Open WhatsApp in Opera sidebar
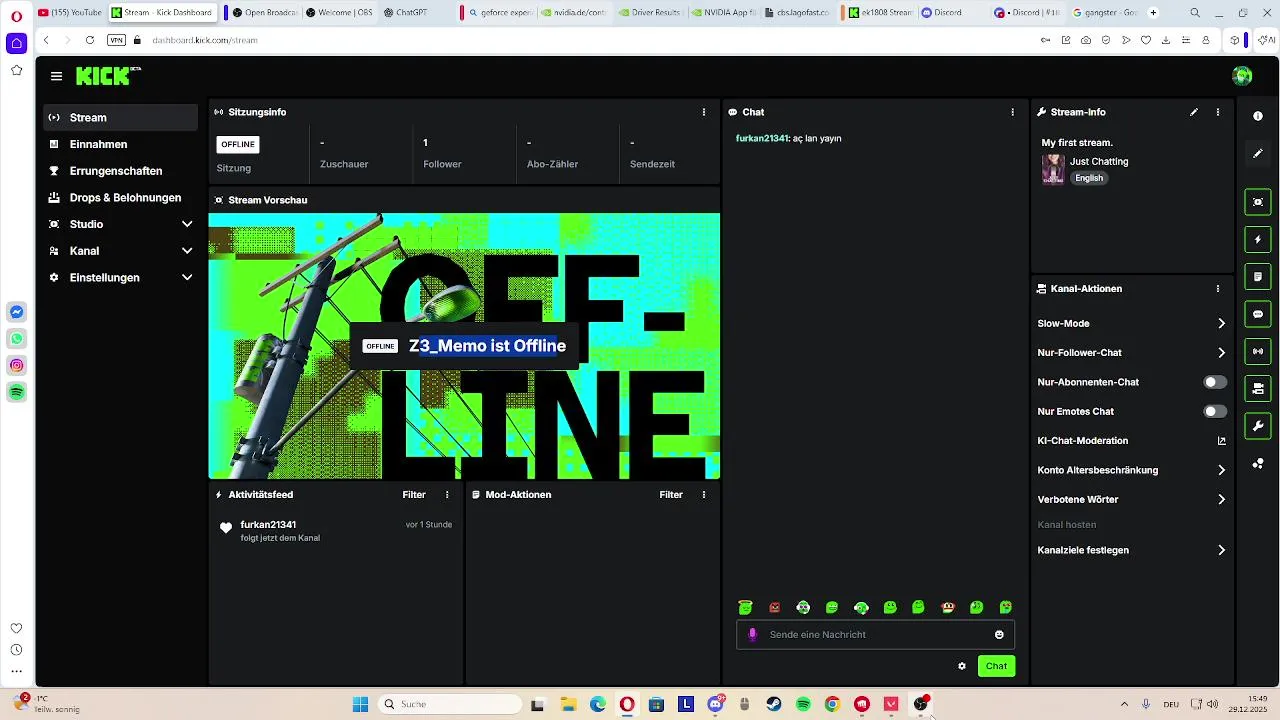1280x720 pixels. [17, 339]
